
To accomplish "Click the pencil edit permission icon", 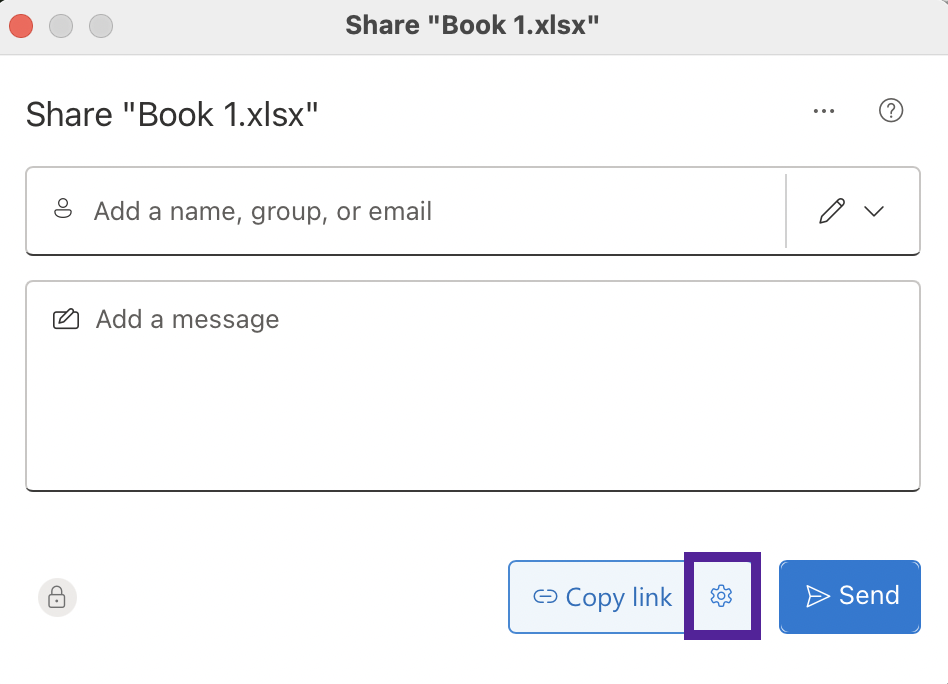I will [832, 211].
